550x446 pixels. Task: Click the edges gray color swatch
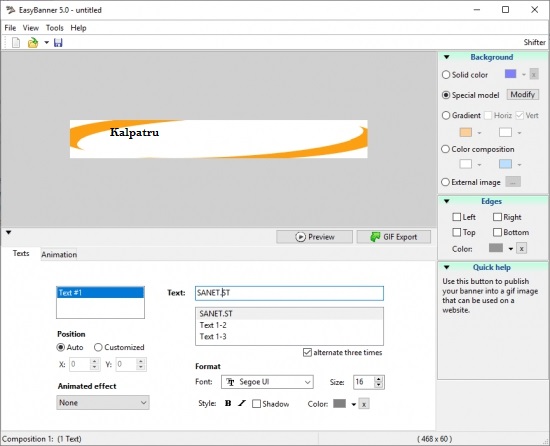coord(496,248)
